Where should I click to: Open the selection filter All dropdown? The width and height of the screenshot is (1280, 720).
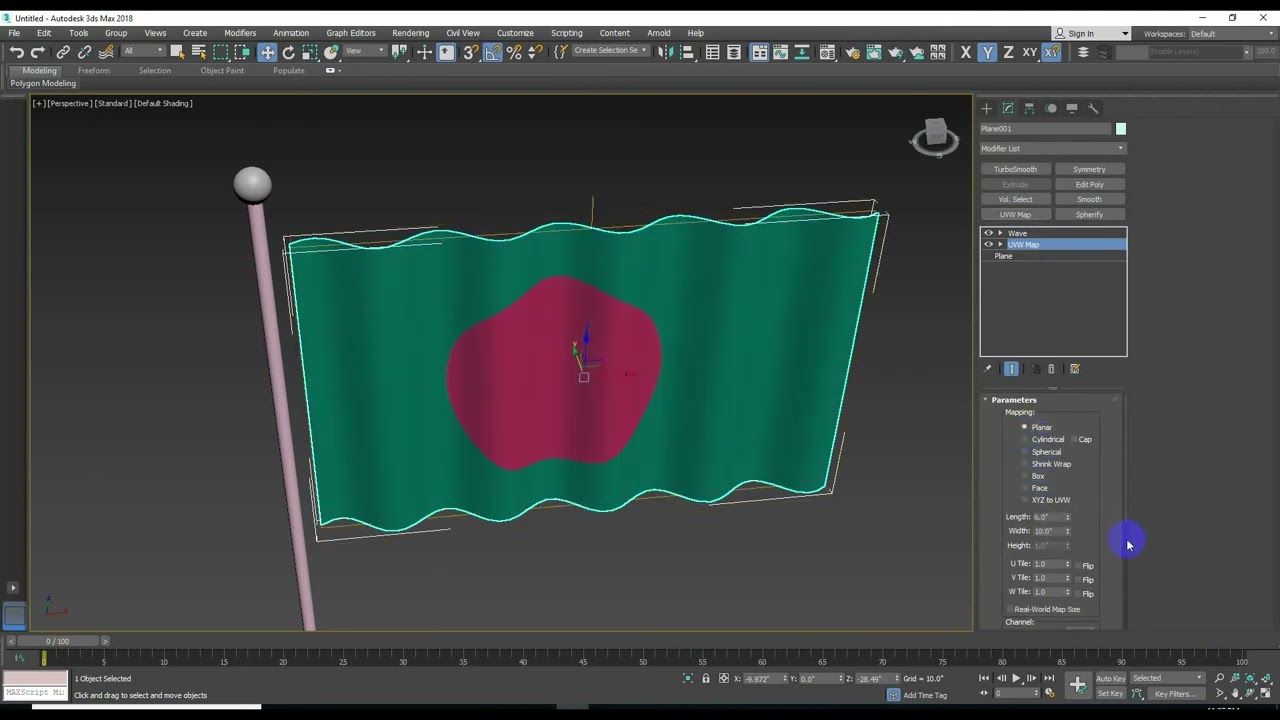143,51
